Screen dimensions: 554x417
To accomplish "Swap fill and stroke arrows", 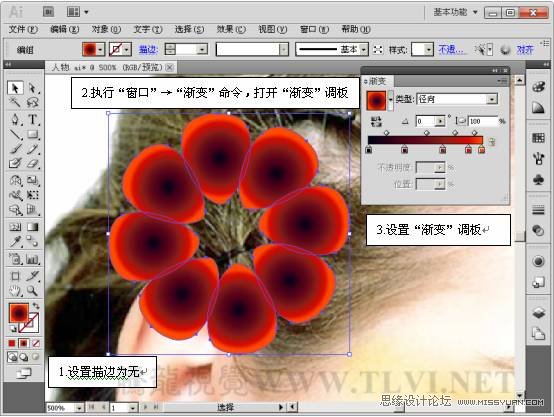I will (36, 306).
